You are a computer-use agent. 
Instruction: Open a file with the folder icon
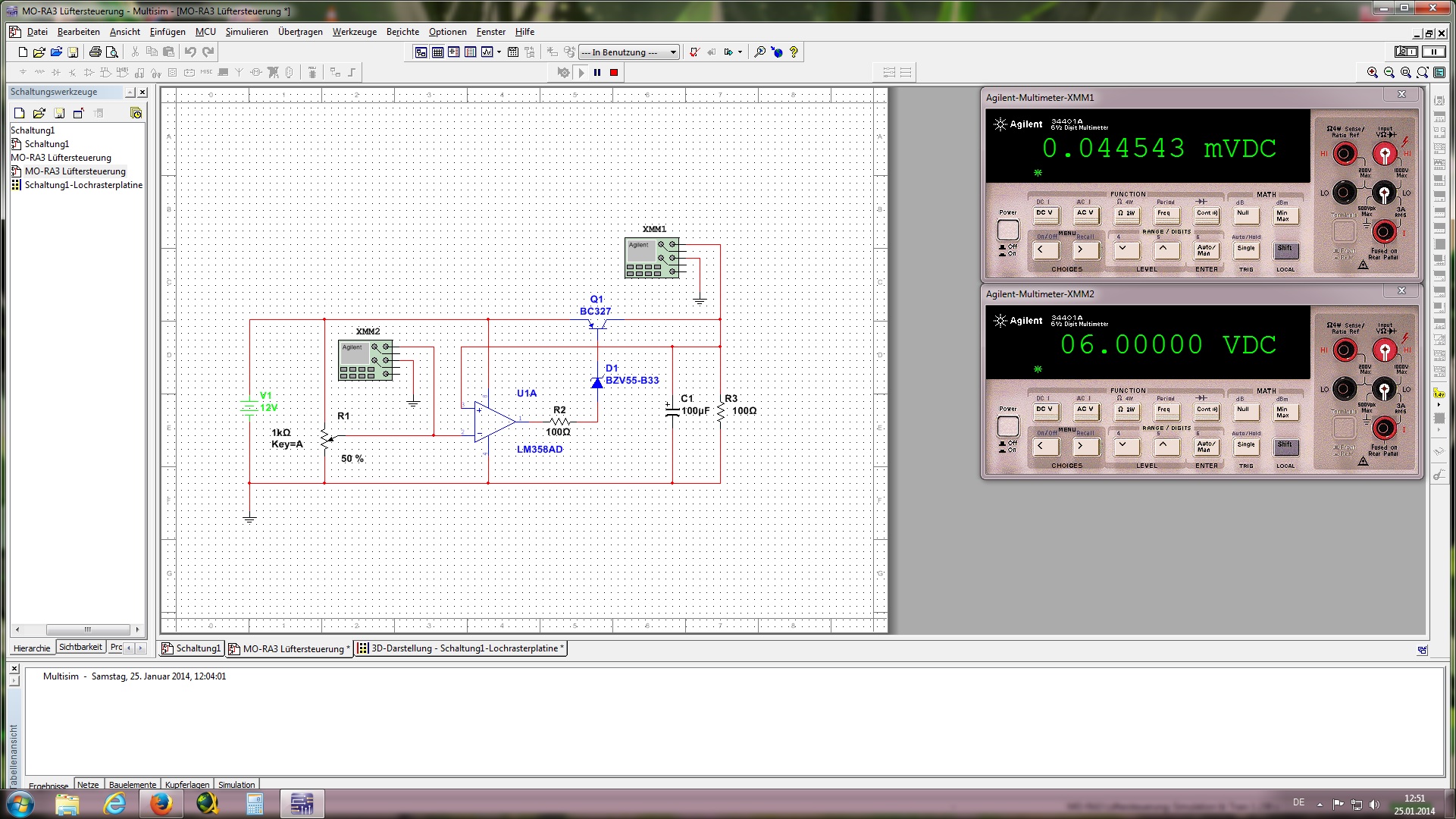coord(39,52)
